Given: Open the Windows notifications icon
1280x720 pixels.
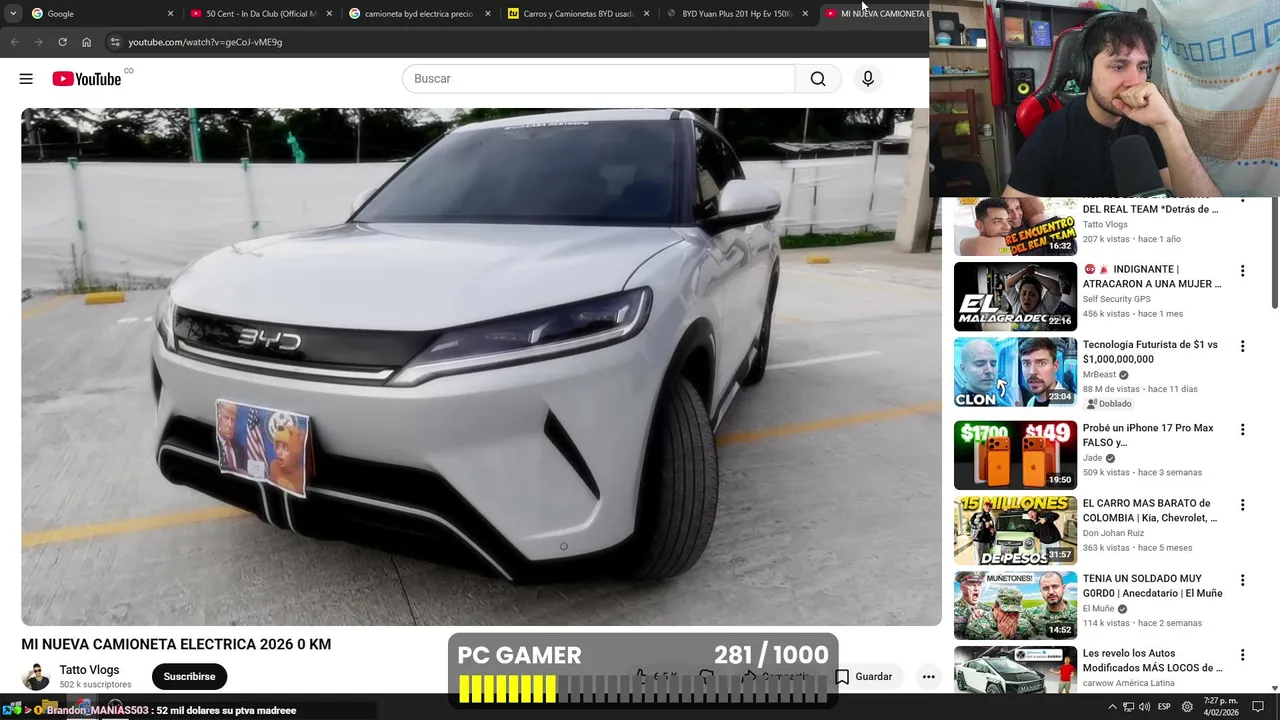Looking at the screenshot, I should tap(1258, 707).
